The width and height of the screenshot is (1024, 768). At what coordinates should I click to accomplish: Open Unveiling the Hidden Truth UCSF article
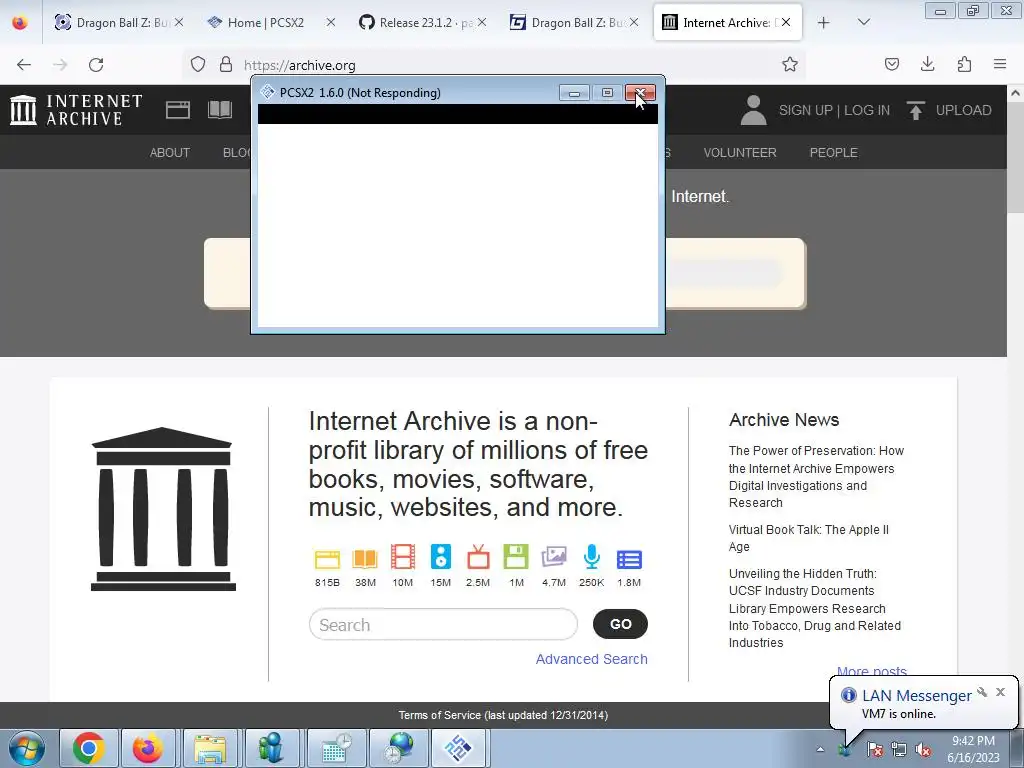point(814,608)
